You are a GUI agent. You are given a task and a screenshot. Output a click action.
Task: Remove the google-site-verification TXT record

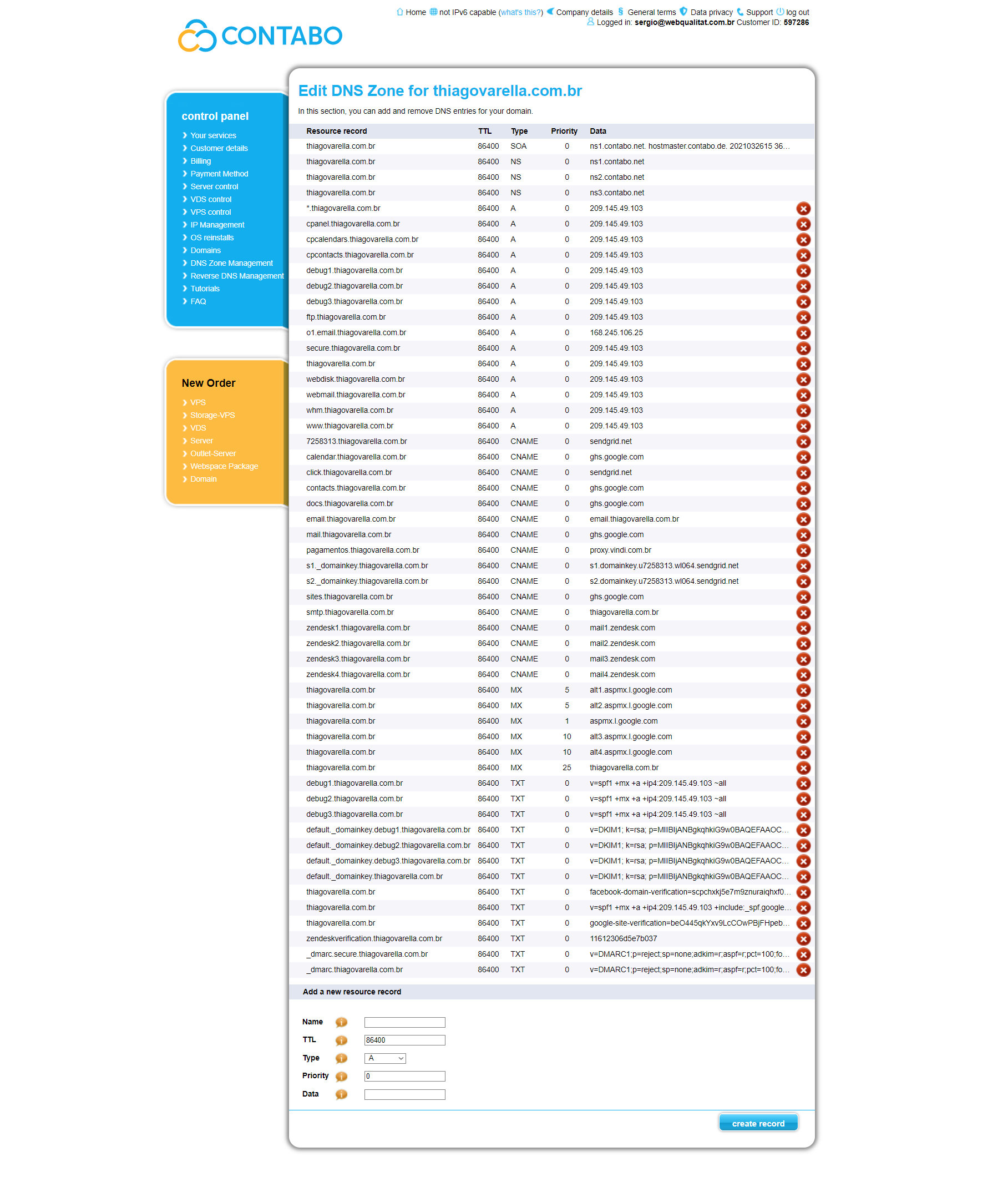tap(803, 923)
